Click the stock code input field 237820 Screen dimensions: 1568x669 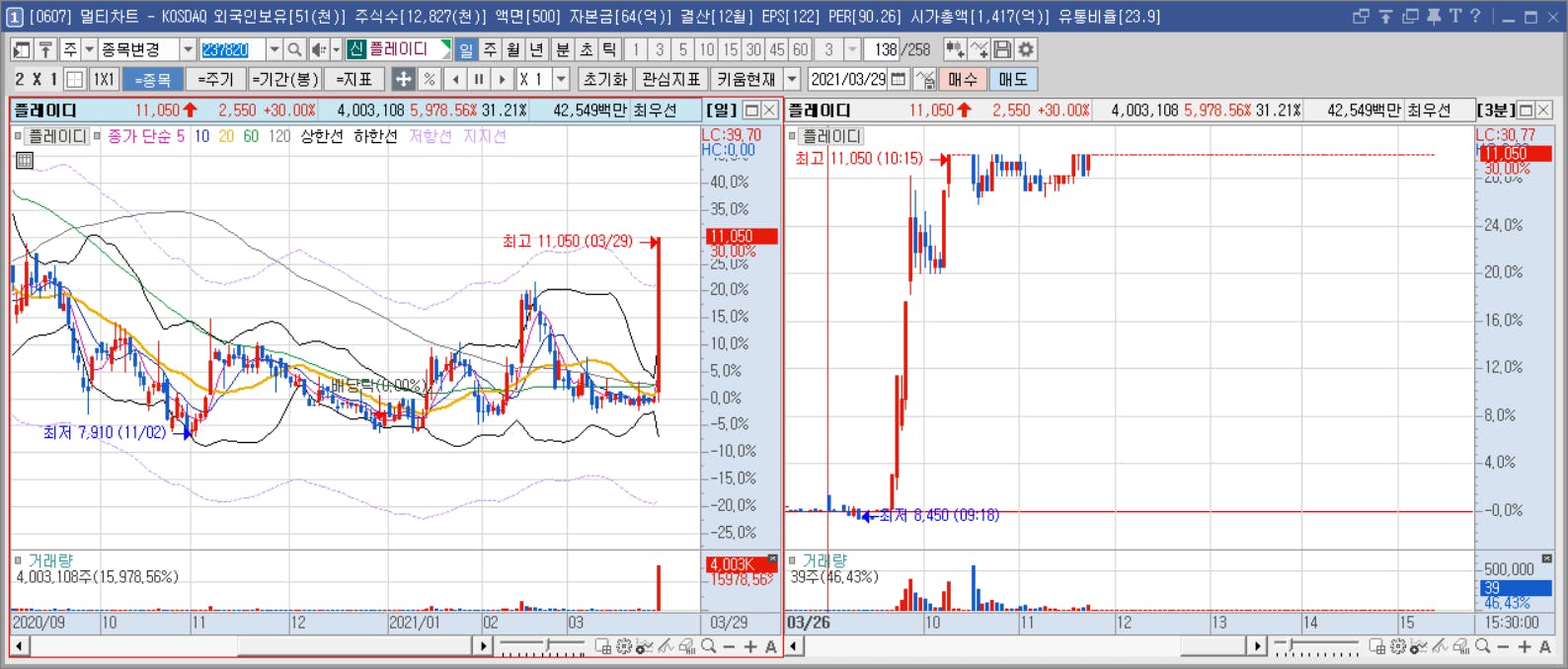pos(233,49)
